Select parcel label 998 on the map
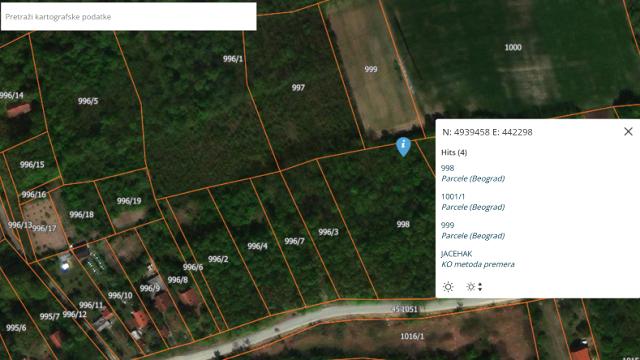640x360 pixels. tap(403, 224)
